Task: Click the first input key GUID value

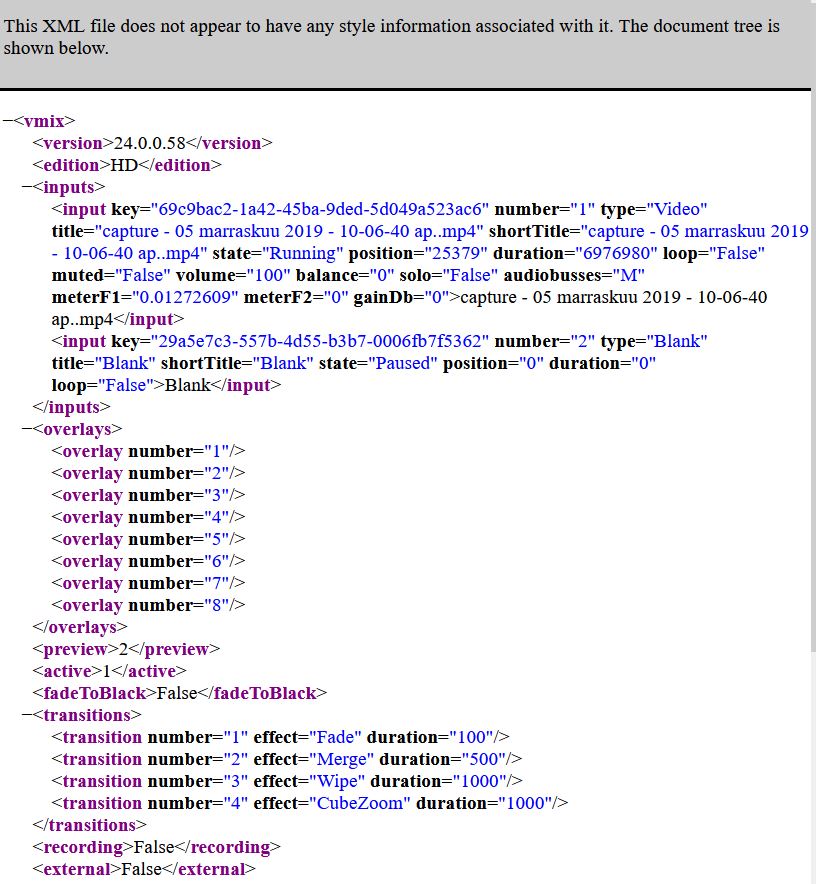Action: coord(319,209)
